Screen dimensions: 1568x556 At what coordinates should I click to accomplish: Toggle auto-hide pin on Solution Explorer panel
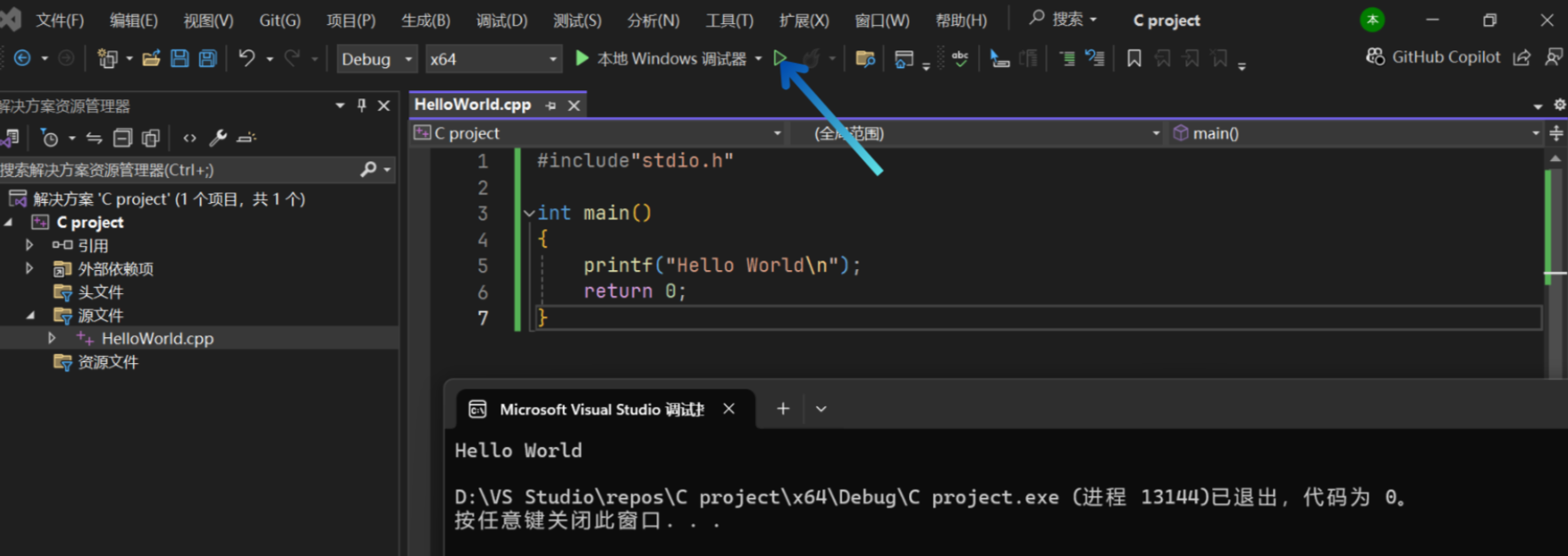[361, 105]
